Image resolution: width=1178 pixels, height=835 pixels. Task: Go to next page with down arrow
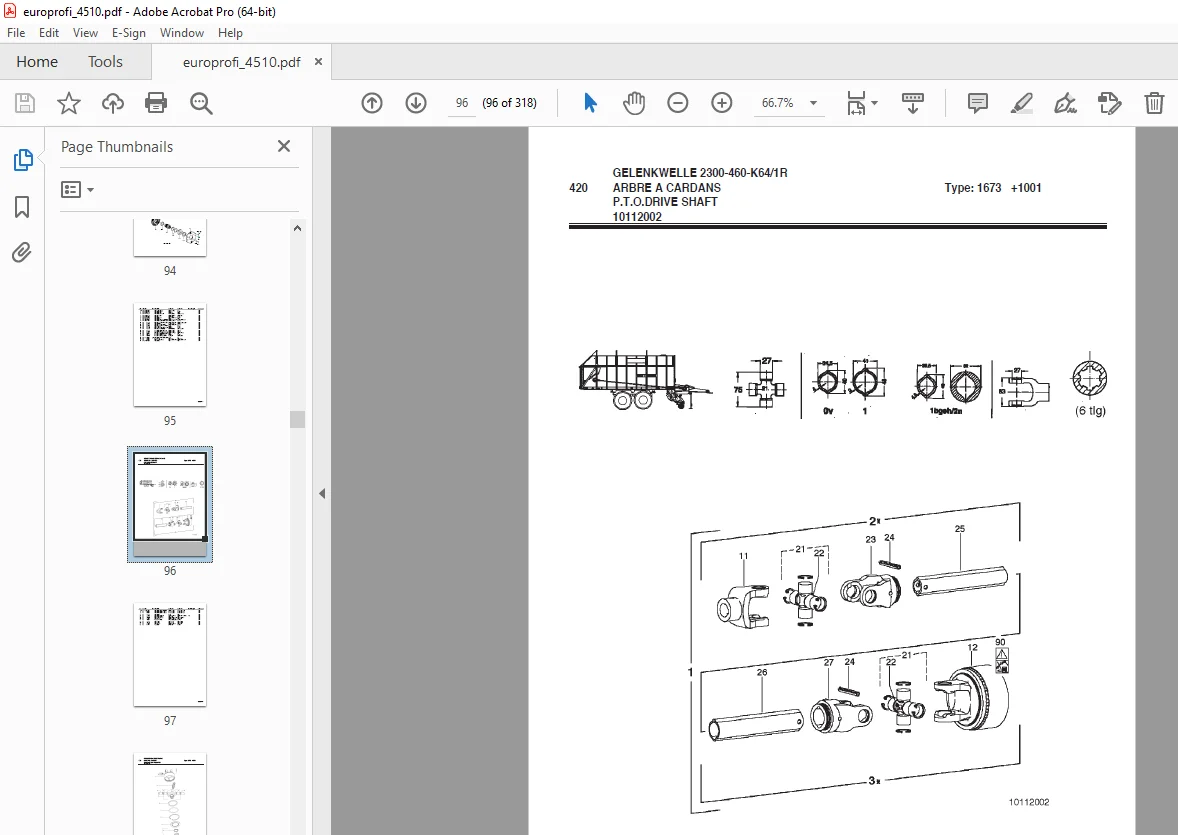(x=415, y=103)
